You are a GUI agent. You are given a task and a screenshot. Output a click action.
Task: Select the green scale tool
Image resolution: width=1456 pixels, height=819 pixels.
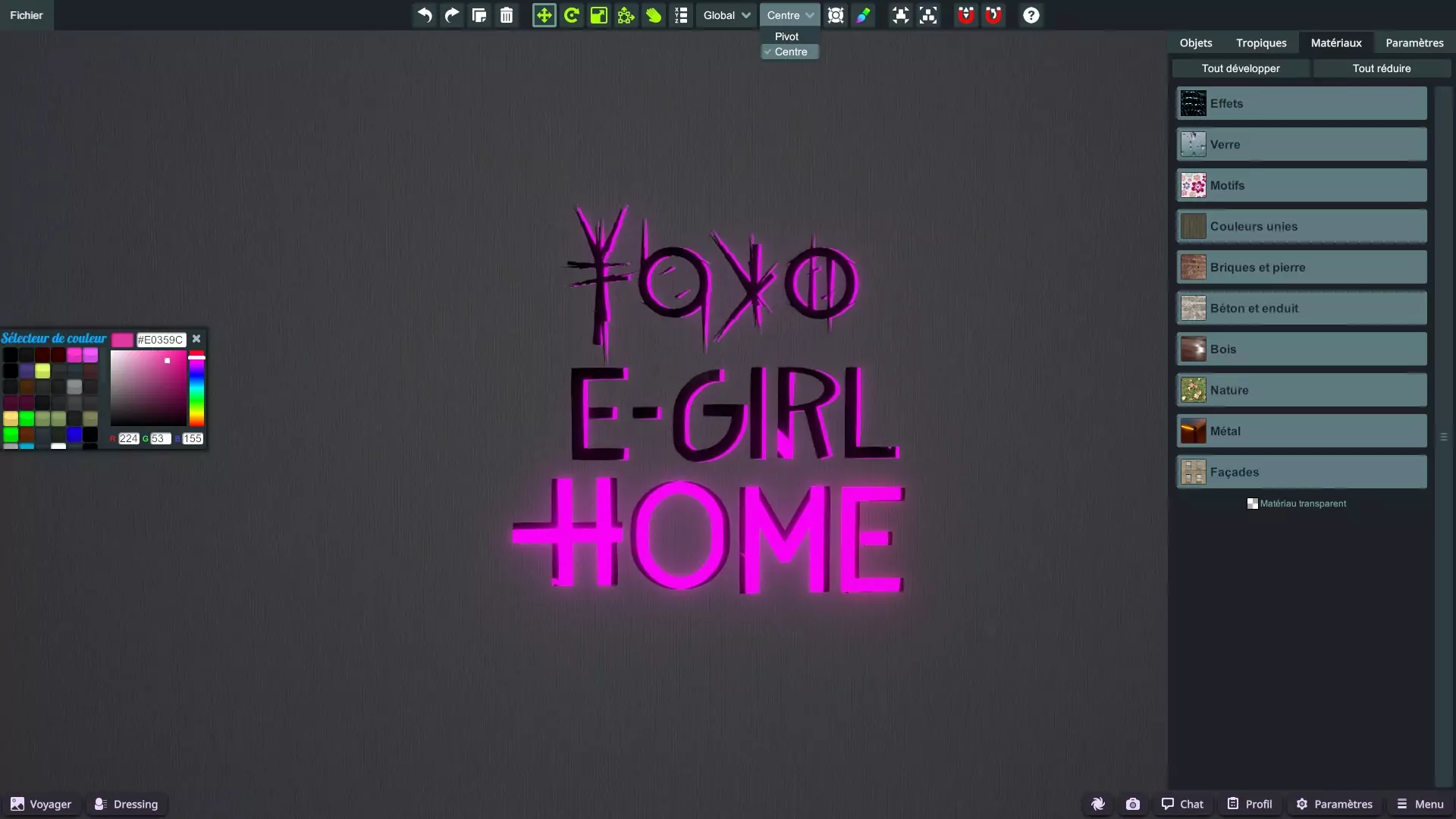tap(599, 15)
